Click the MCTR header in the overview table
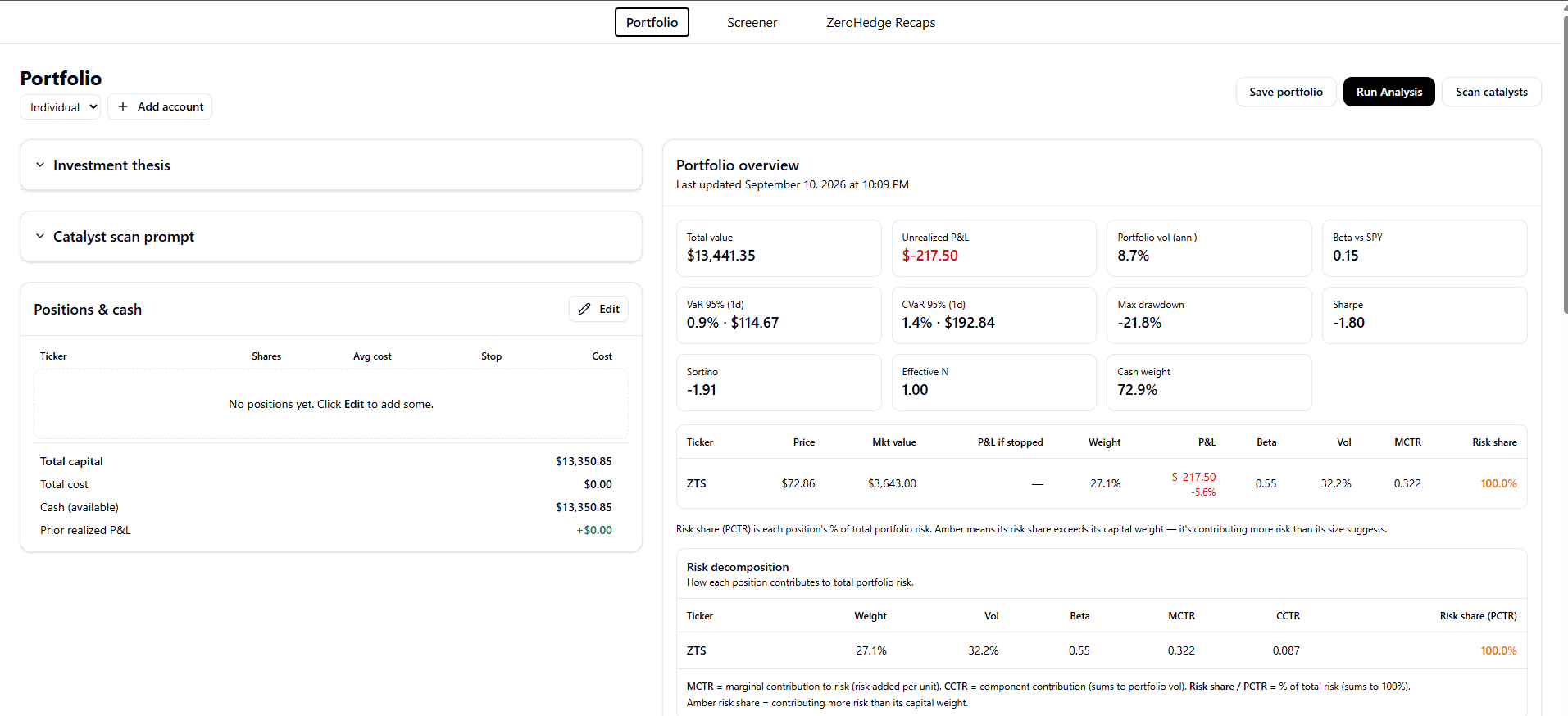This screenshot has height=716, width=1568. click(x=1407, y=442)
